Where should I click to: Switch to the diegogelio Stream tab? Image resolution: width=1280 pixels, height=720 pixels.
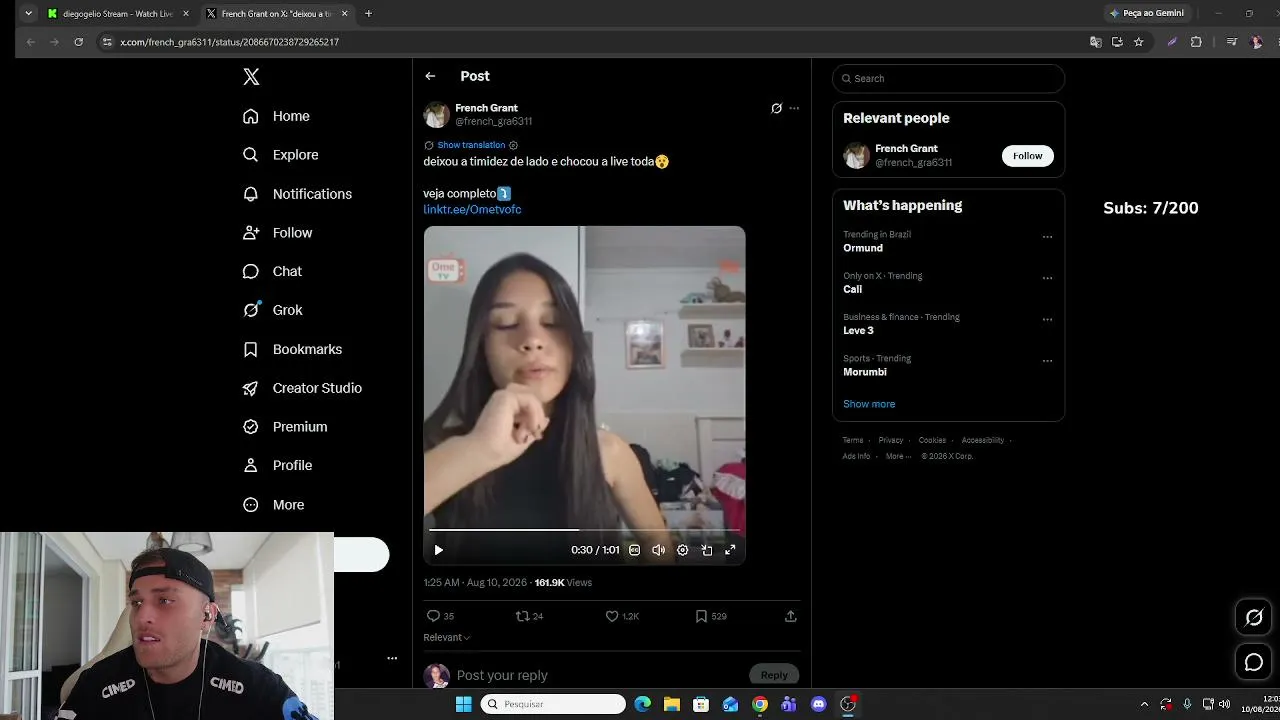[x=118, y=14]
